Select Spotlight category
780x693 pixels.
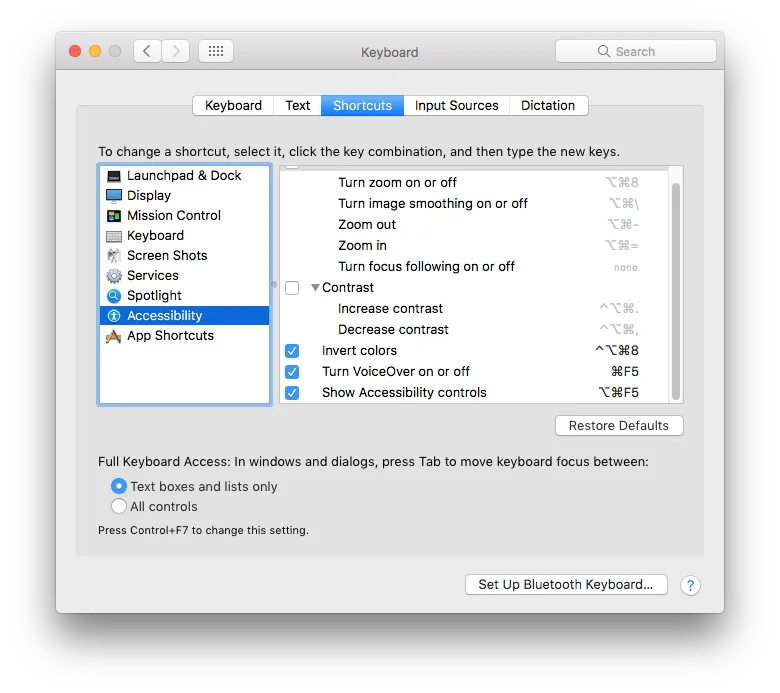click(185, 296)
